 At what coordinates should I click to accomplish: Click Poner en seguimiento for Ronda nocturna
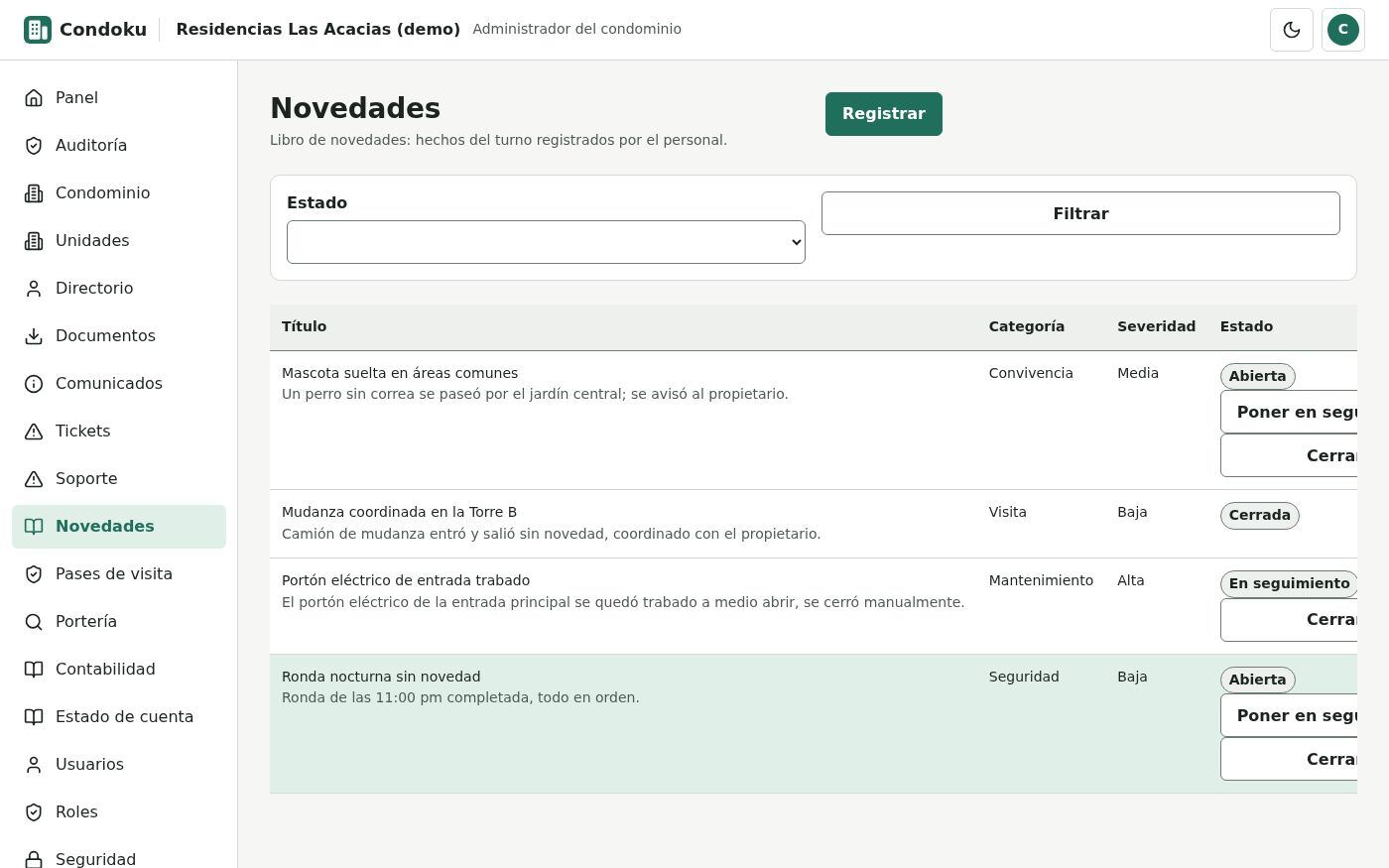(x=1289, y=715)
